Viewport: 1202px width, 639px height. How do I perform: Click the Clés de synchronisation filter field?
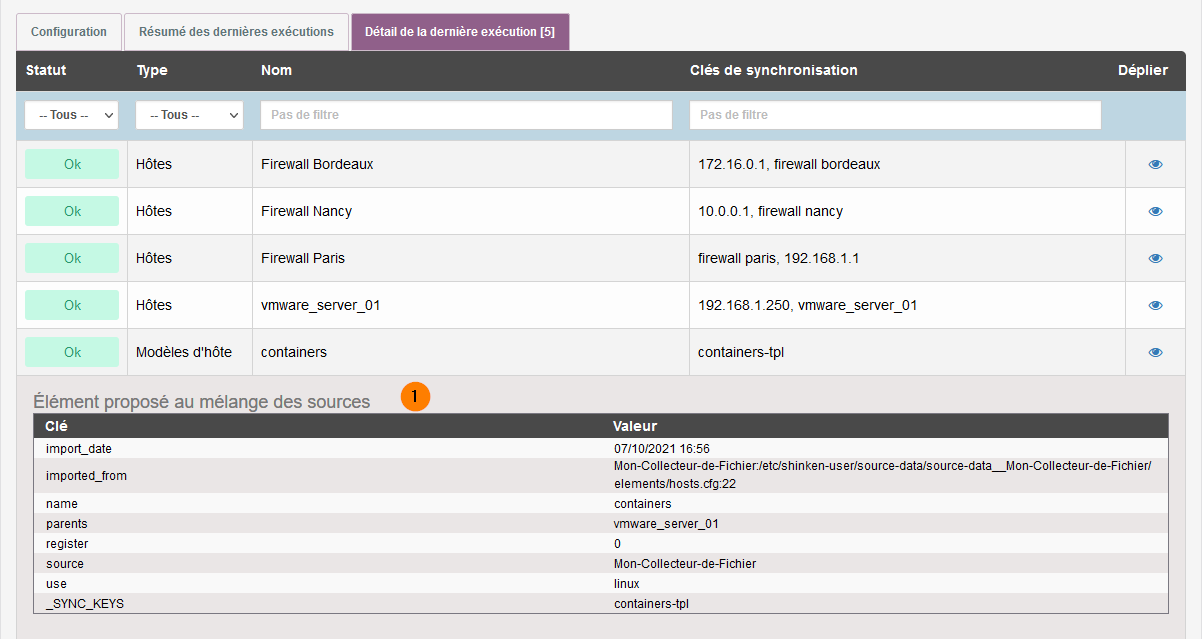[x=895, y=115]
